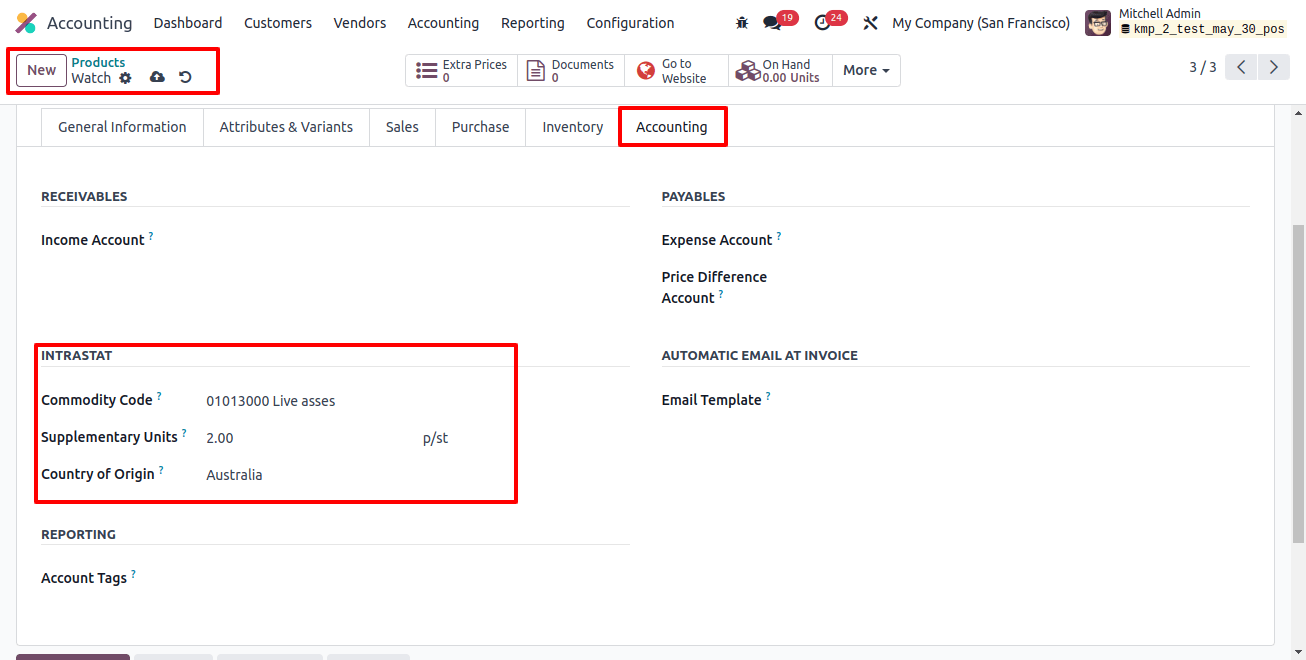Image resolution: width=1306 pixels, height=660 pixels.
Task: Switch to the Inventory tab
Action: [x=573, y=127]
